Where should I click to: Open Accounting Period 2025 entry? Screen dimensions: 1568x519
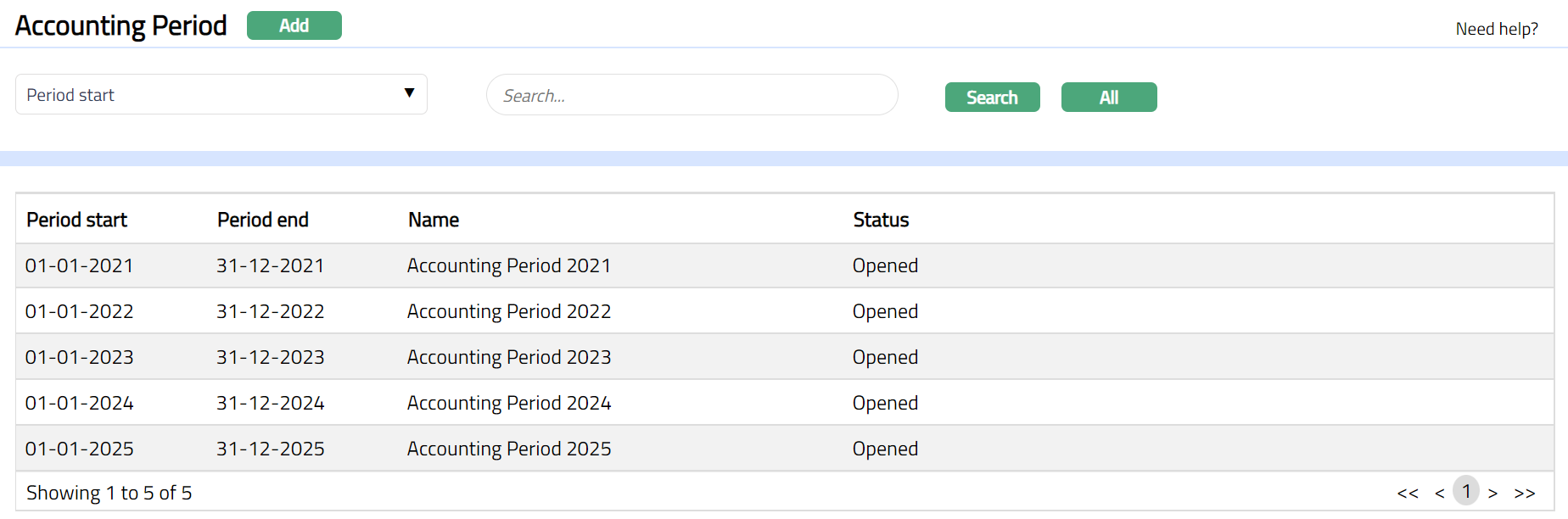point(508,449)
